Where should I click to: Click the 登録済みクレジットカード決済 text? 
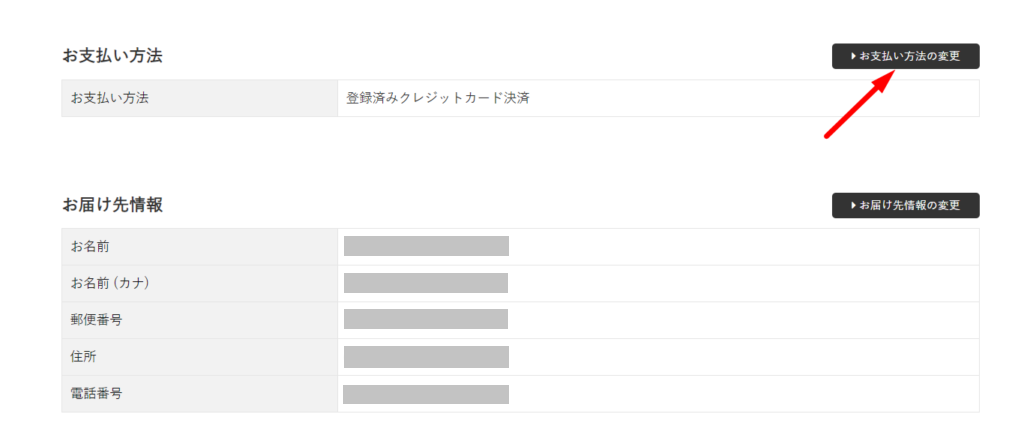[x=437, y=98]
